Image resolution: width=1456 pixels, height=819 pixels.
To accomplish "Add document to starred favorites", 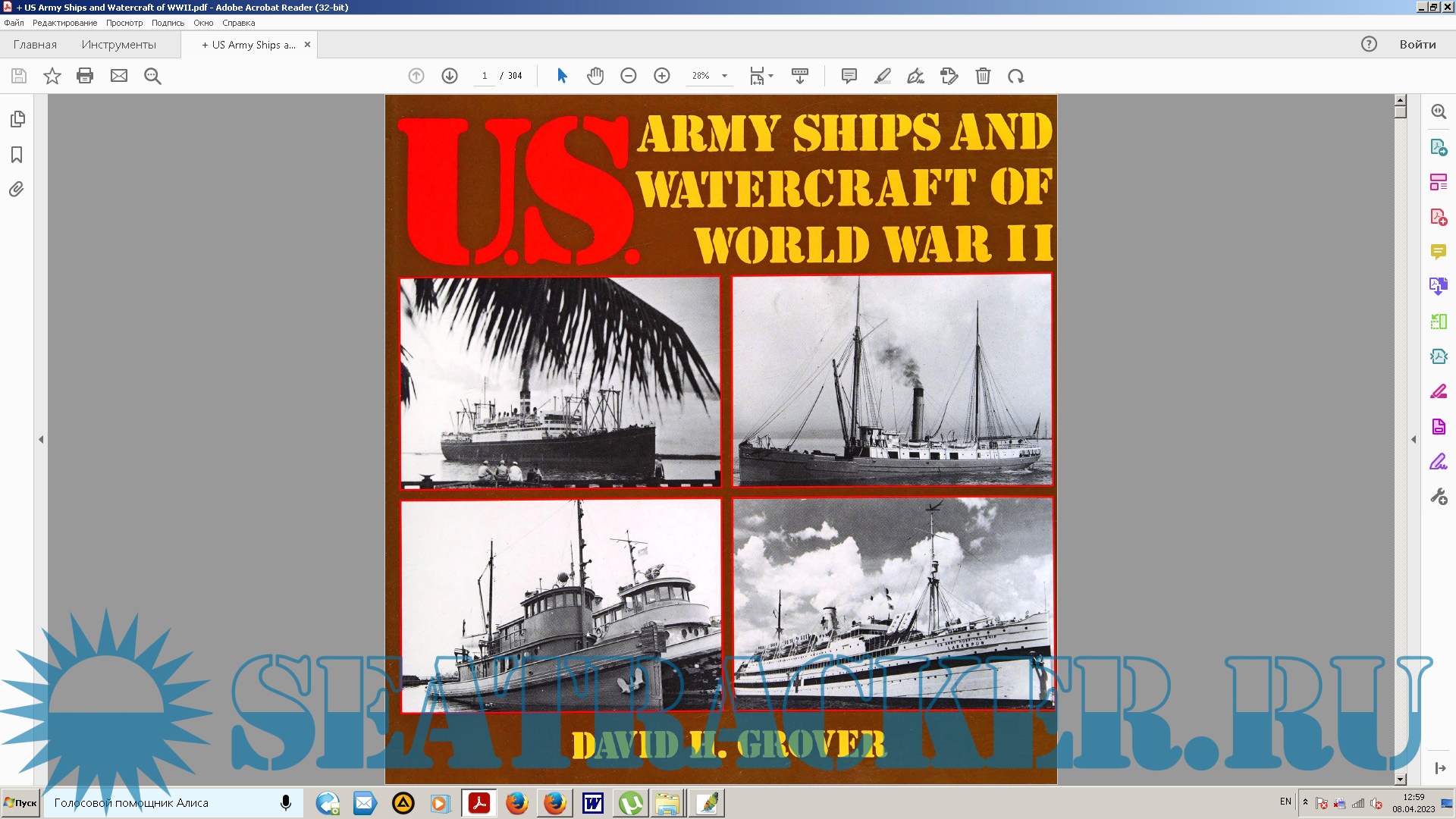I will (x=52, y=76).
